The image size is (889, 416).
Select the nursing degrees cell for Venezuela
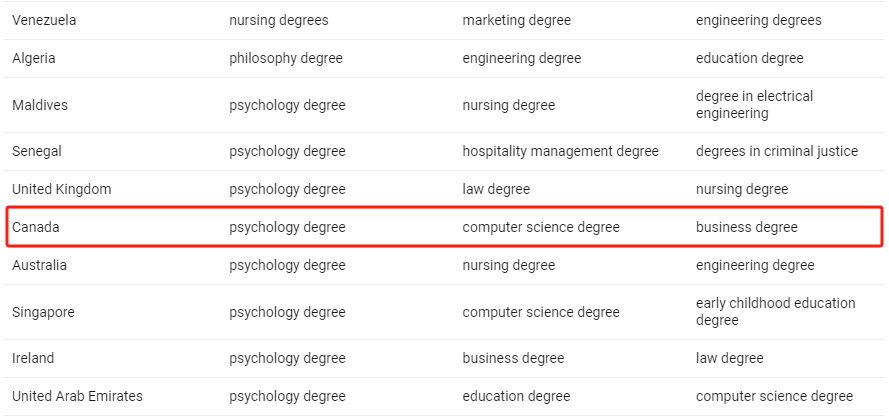pyautogui.click(x=279, y=20)
